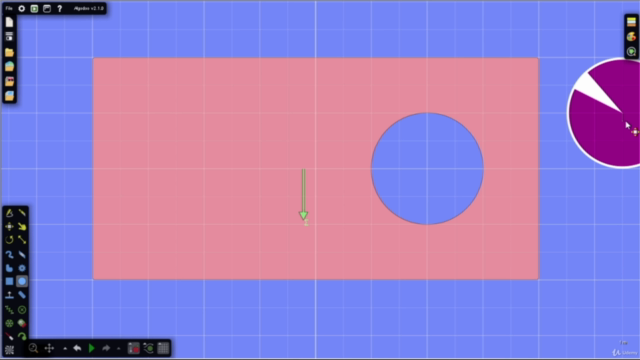Click the window layout icon in top bar
The width and height of the screenshot is (640, 360).
pyautogui.click(x=47, y=9)
